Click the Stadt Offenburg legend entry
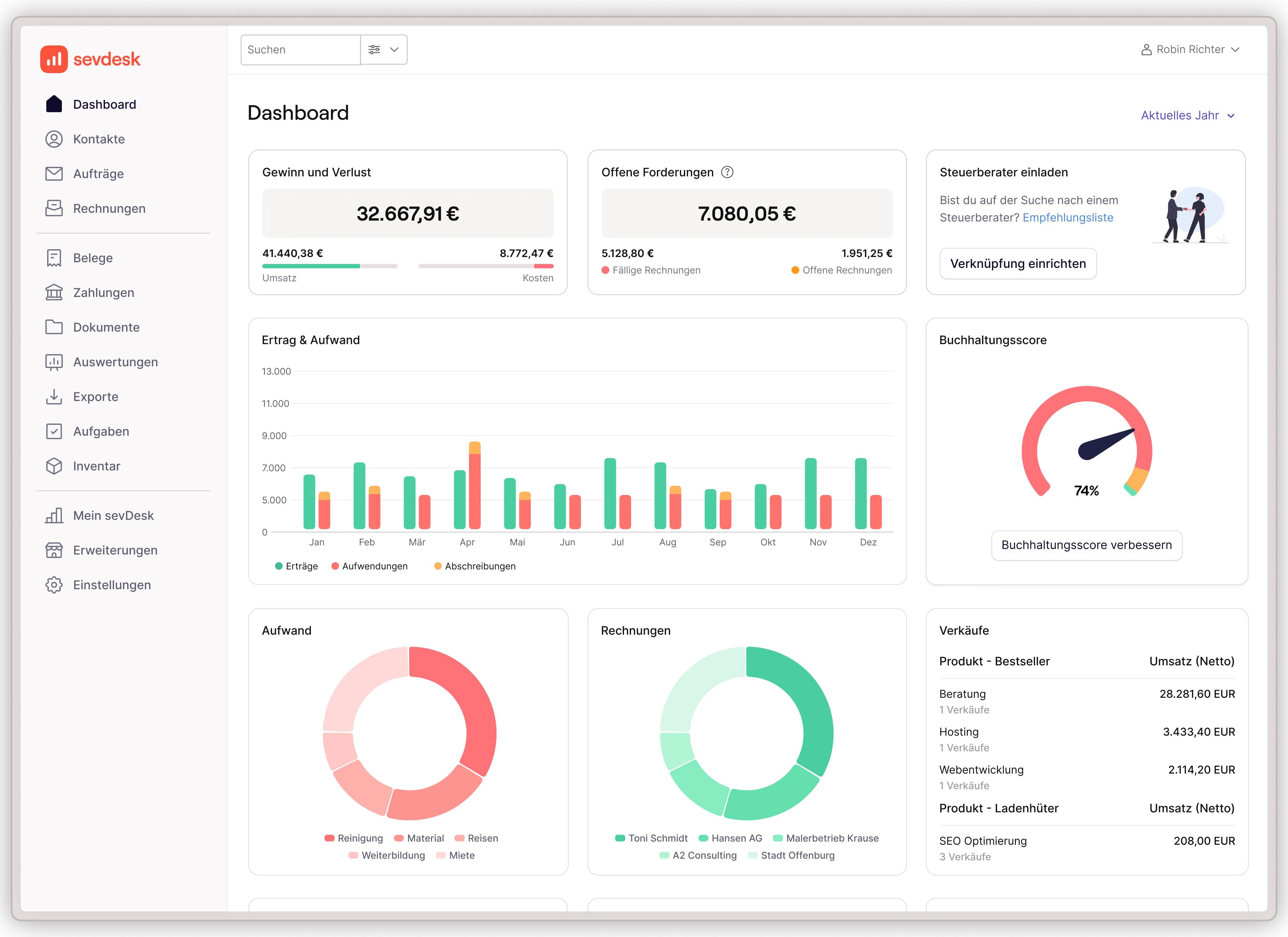This screenshot has width=1288, height=937. (x=792, y=855)
